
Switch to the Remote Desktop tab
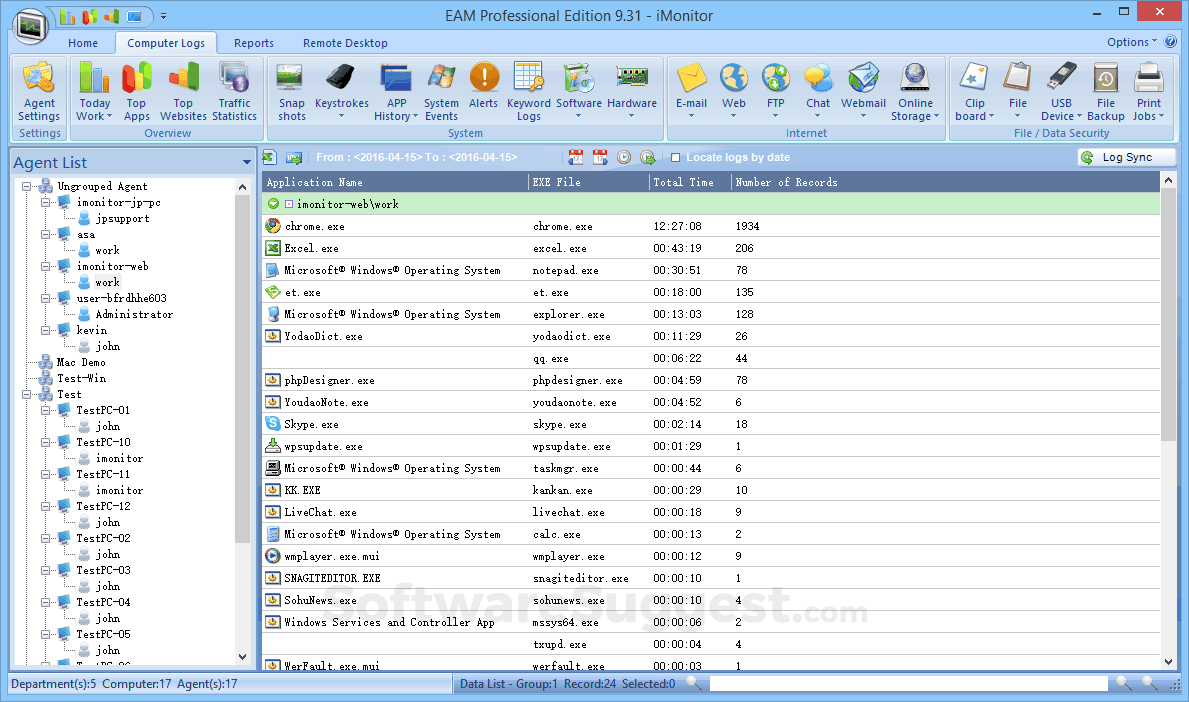tap(345, 43)
